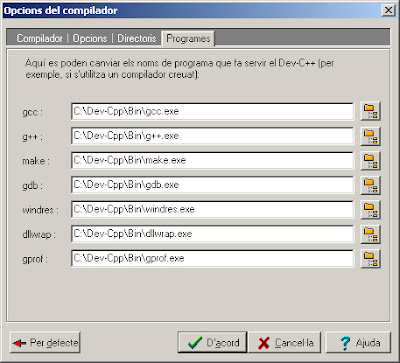Click the gcc path input field
This screenshot has width=400, height=363.
pyautogui.click(x=212, y=111)
